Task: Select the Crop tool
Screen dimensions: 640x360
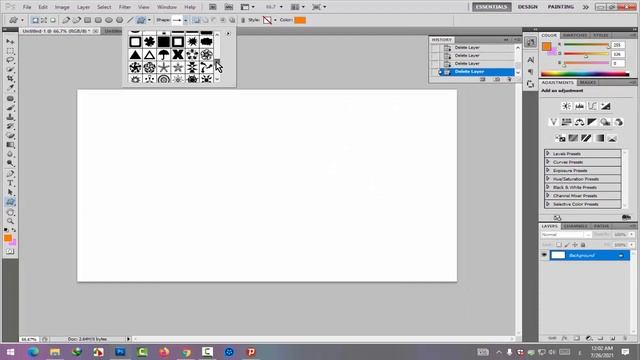Action: [x=10, y=78]
